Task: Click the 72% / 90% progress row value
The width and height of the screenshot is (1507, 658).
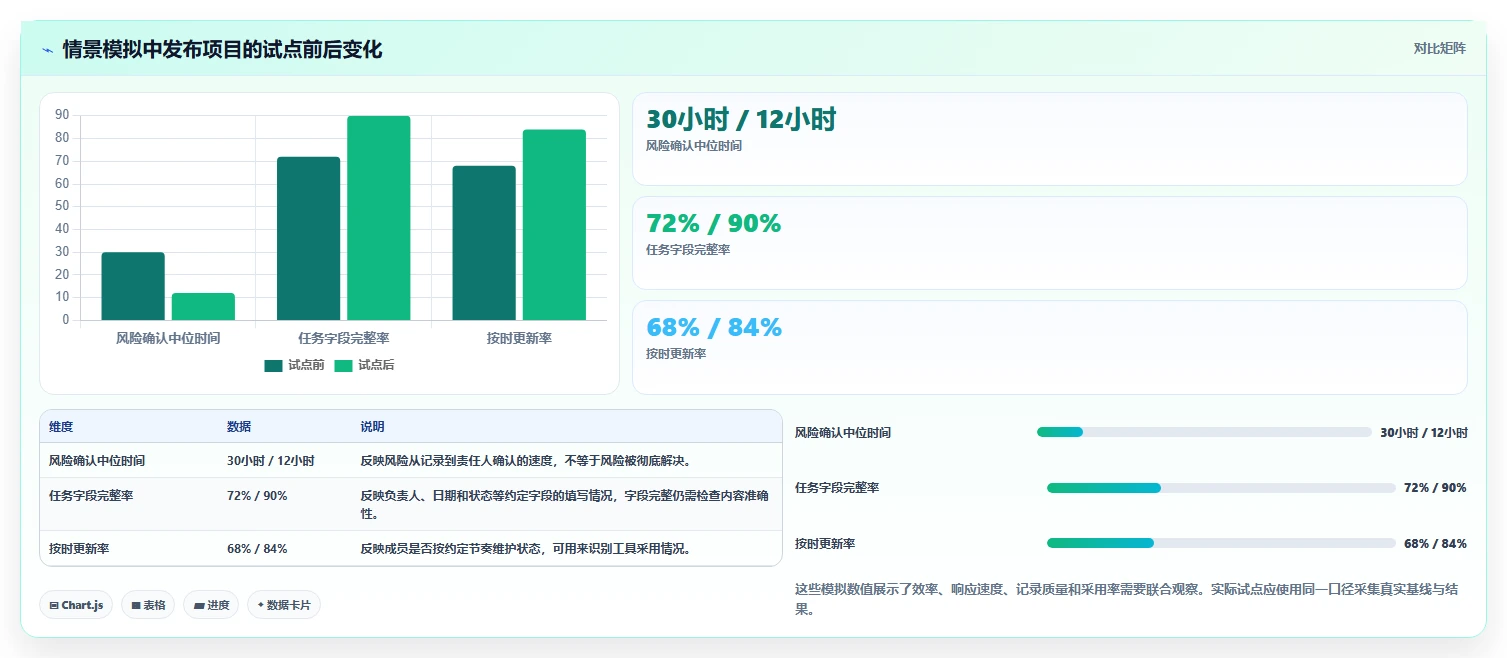Action: pyautogui.click(x=1435, y=488)
